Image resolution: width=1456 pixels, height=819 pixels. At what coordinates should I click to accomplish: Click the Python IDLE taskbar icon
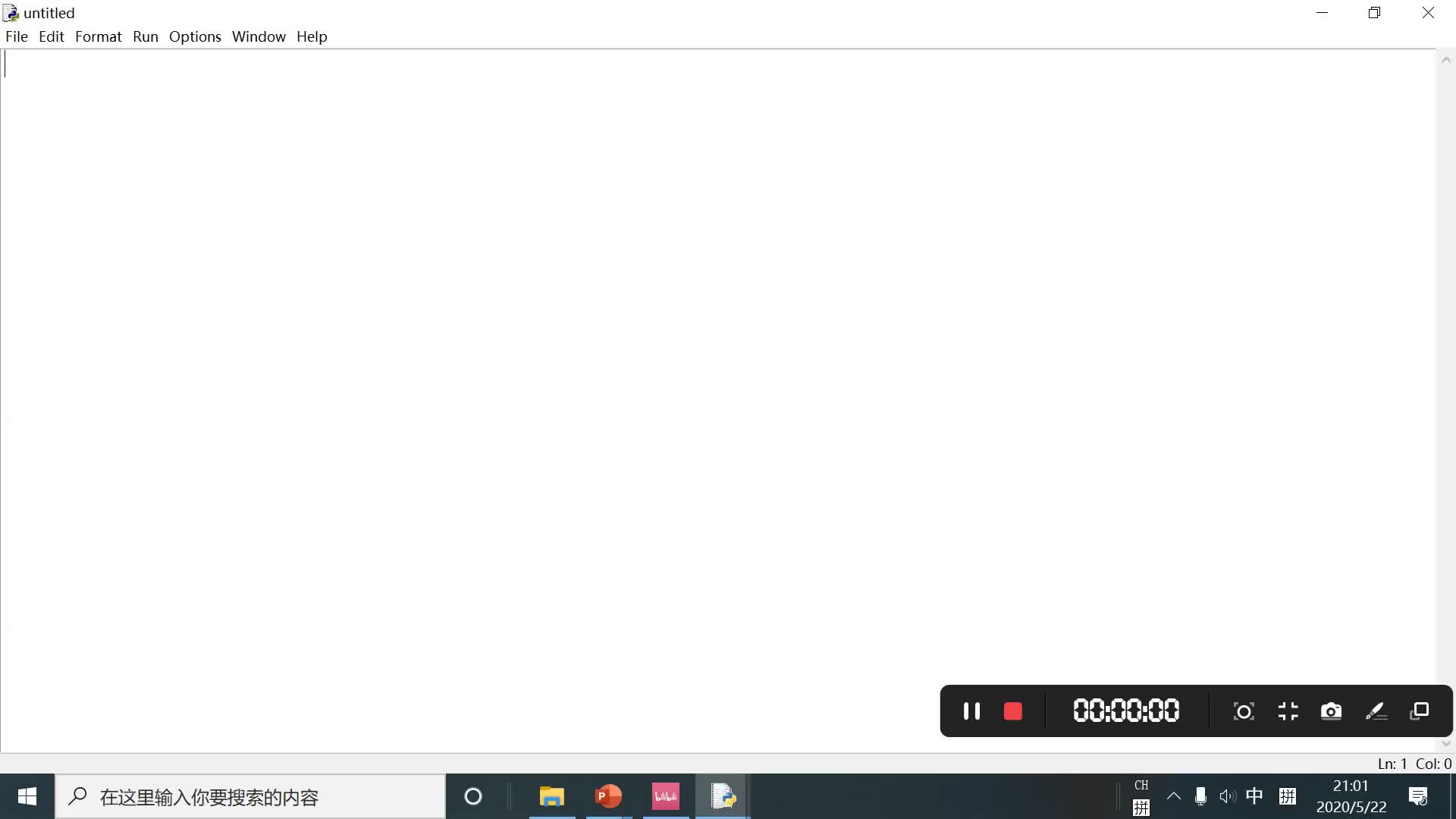tap(723, 796)
